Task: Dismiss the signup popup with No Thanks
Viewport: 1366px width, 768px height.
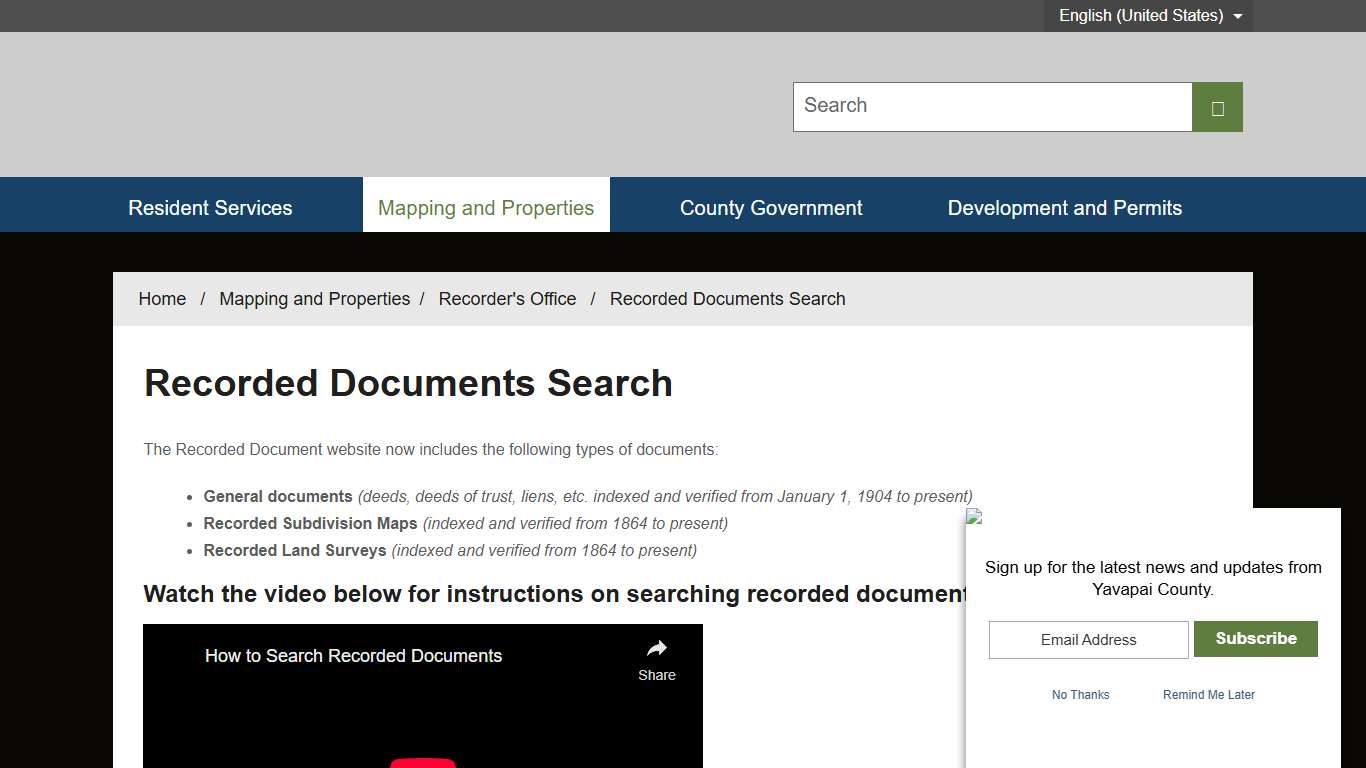Action: click(x=1080, y=694)
